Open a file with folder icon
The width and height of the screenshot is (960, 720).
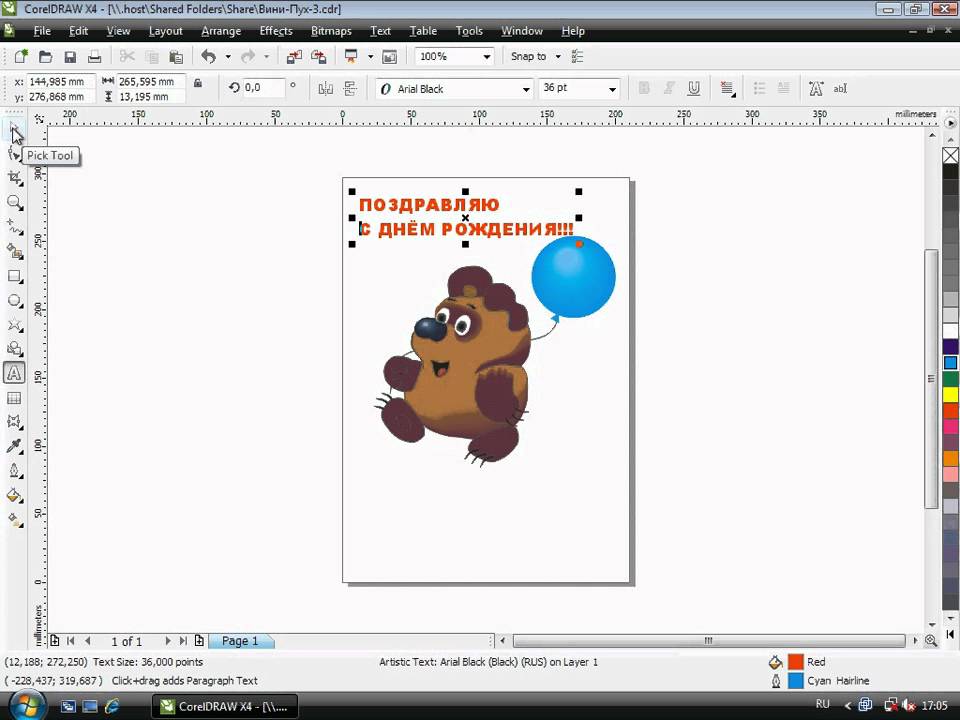point(45,57)
